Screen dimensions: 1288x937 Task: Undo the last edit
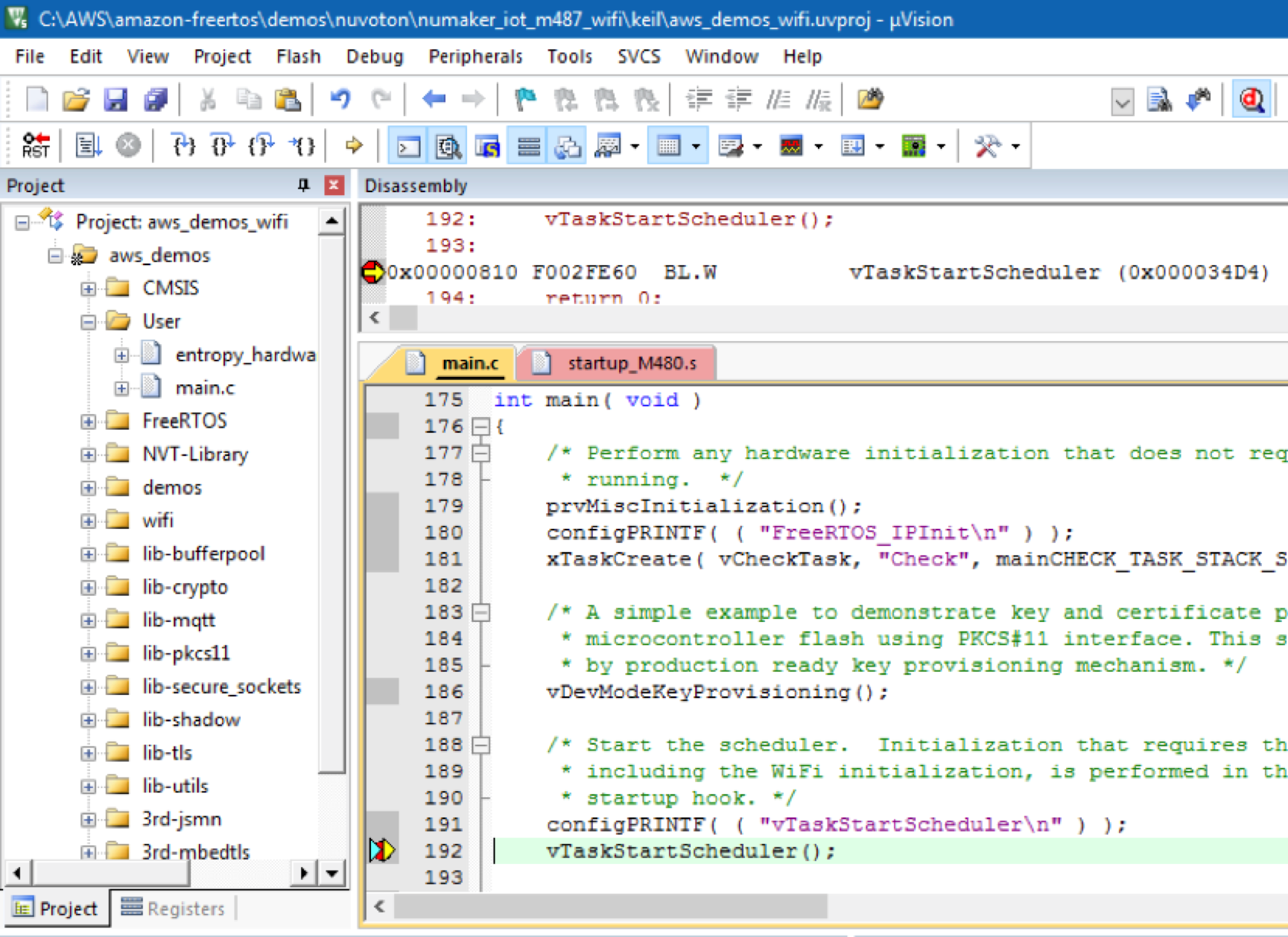coord(341,98)
